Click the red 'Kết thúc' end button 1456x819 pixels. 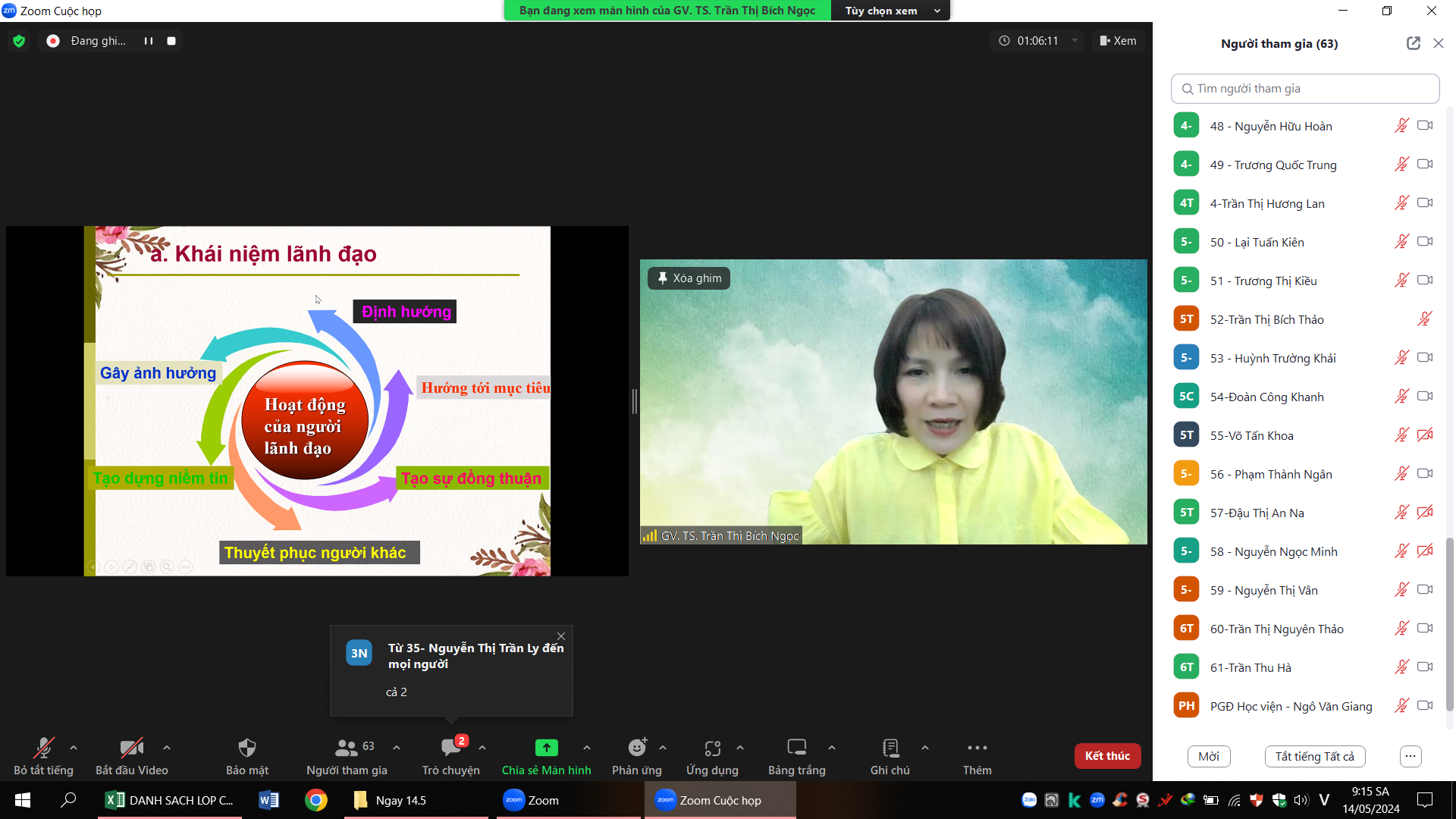pos(1107,756)
